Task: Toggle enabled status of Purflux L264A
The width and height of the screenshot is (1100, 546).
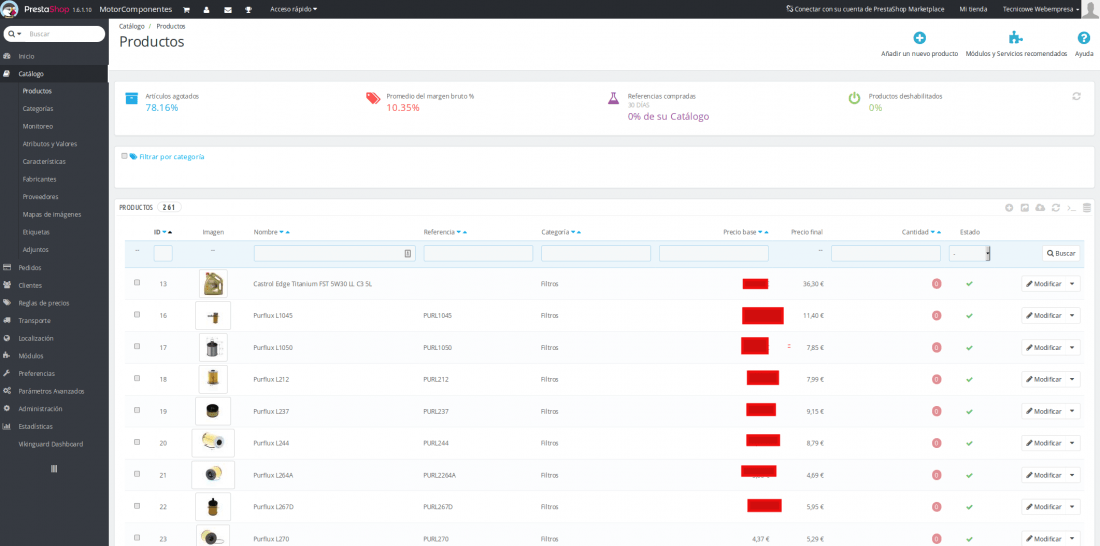Action: [x=970, y=475]
